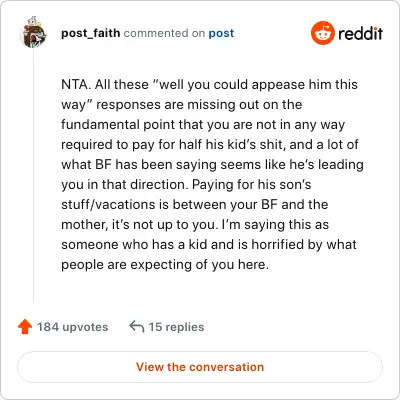Open the "15 replies" text
This screenshot has width=400, height=400.
click(x=176, y=327)
